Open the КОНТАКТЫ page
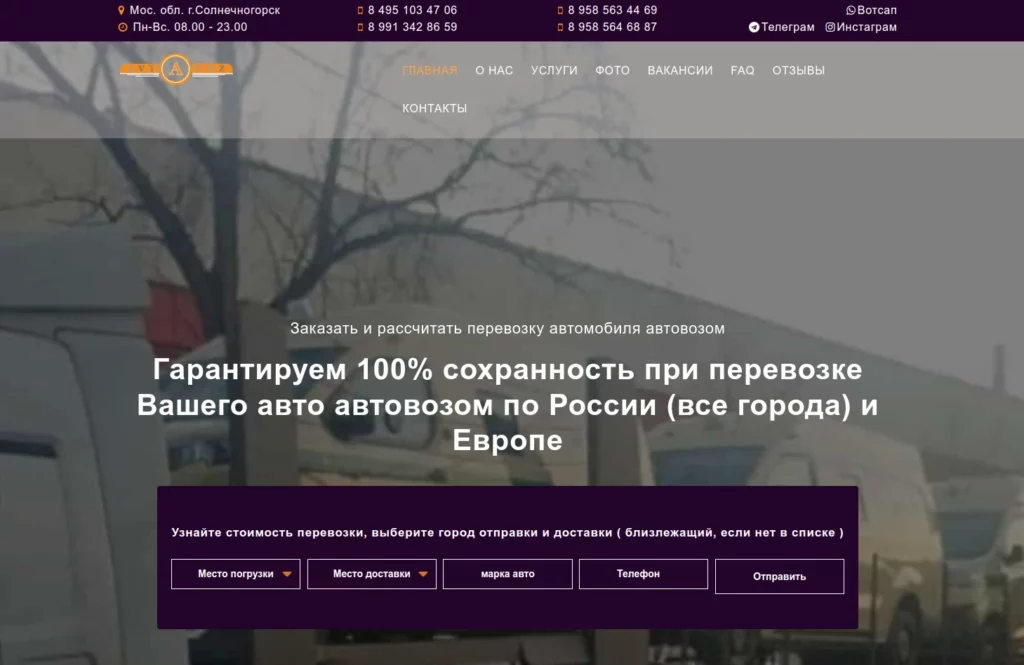The image size is (1024, 665). pyautogui.click(x=434, y=108)
